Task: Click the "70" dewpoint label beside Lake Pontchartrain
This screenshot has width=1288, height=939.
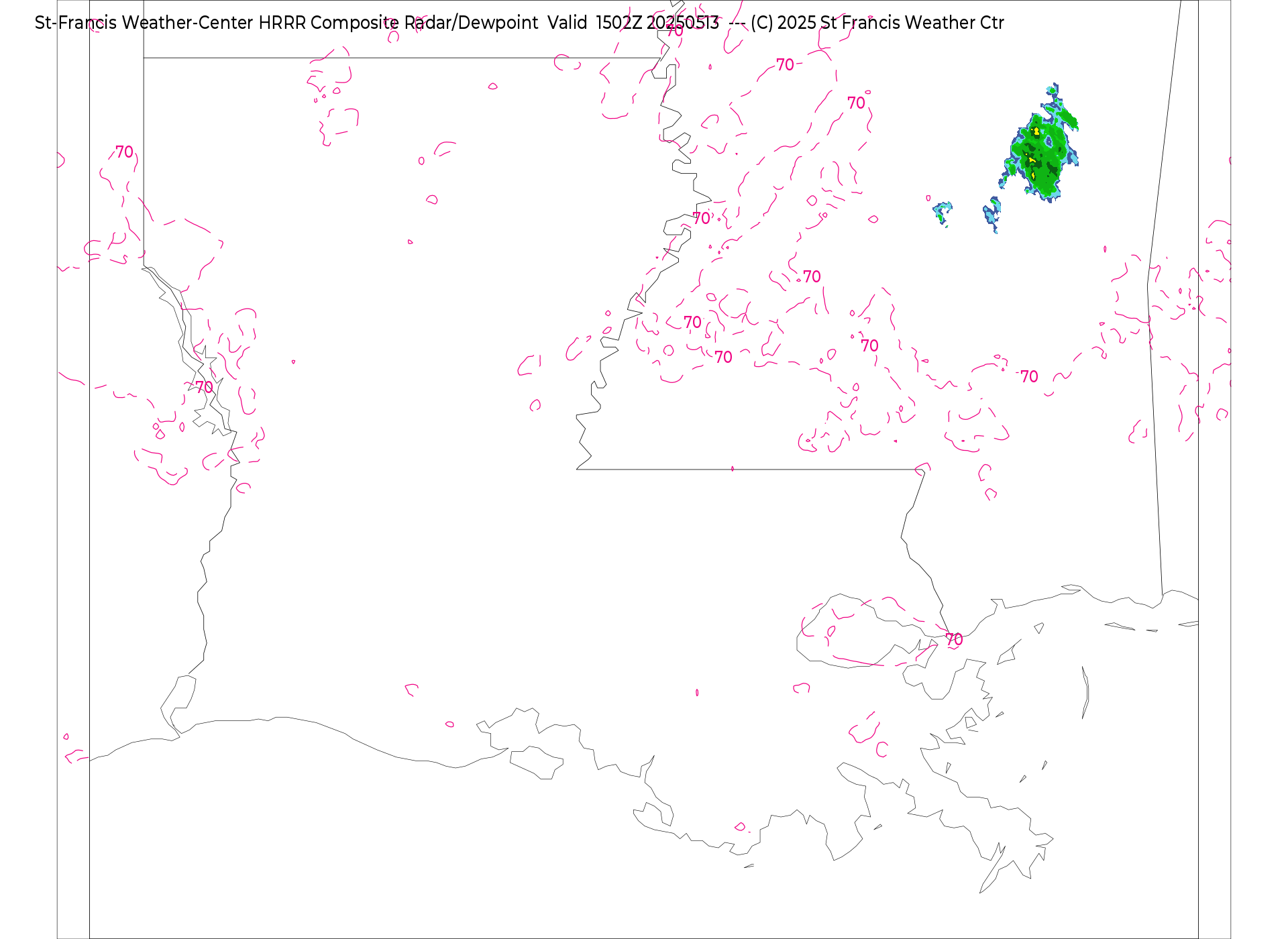Action: coord(954,640)
